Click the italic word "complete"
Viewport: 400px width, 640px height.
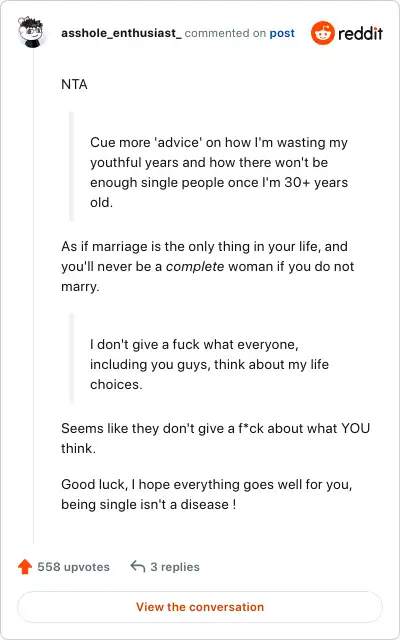195,267
